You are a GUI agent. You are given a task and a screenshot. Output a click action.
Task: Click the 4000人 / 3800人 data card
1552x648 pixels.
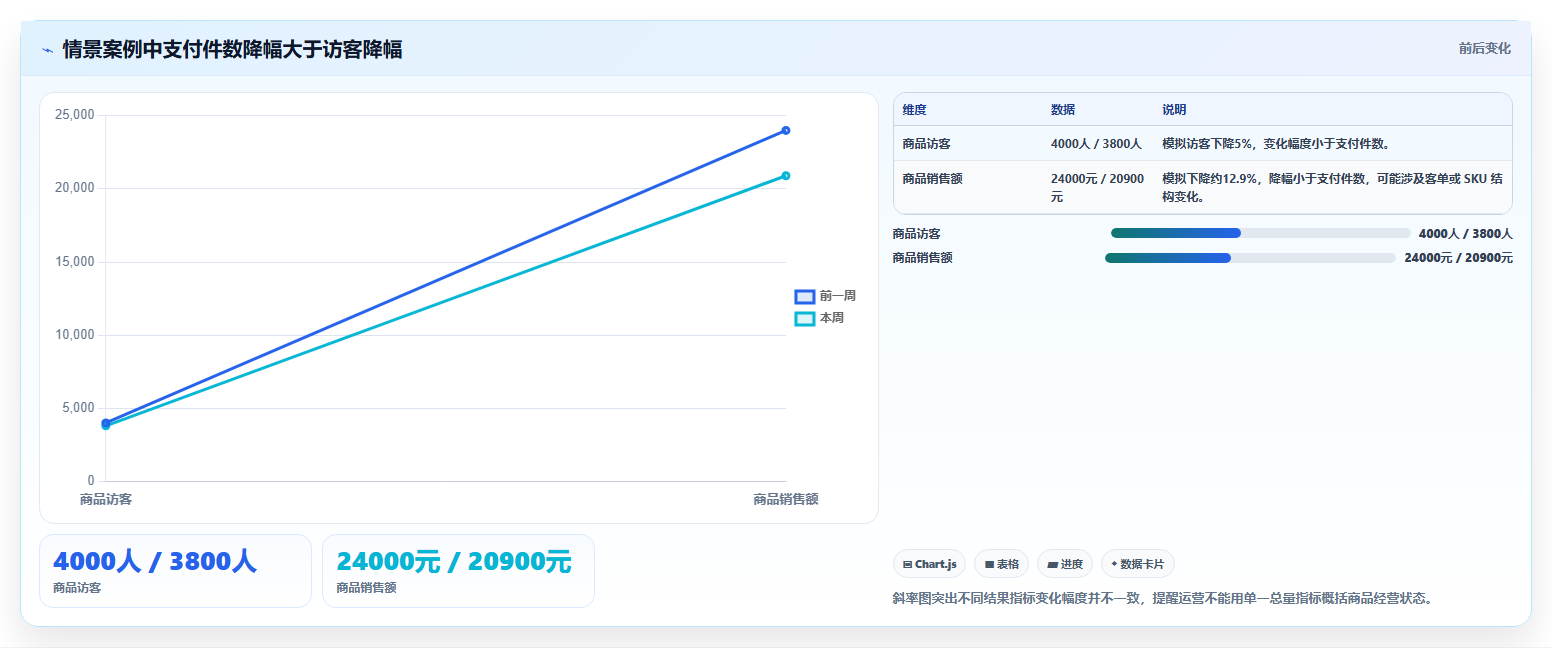tap(175, 571)
